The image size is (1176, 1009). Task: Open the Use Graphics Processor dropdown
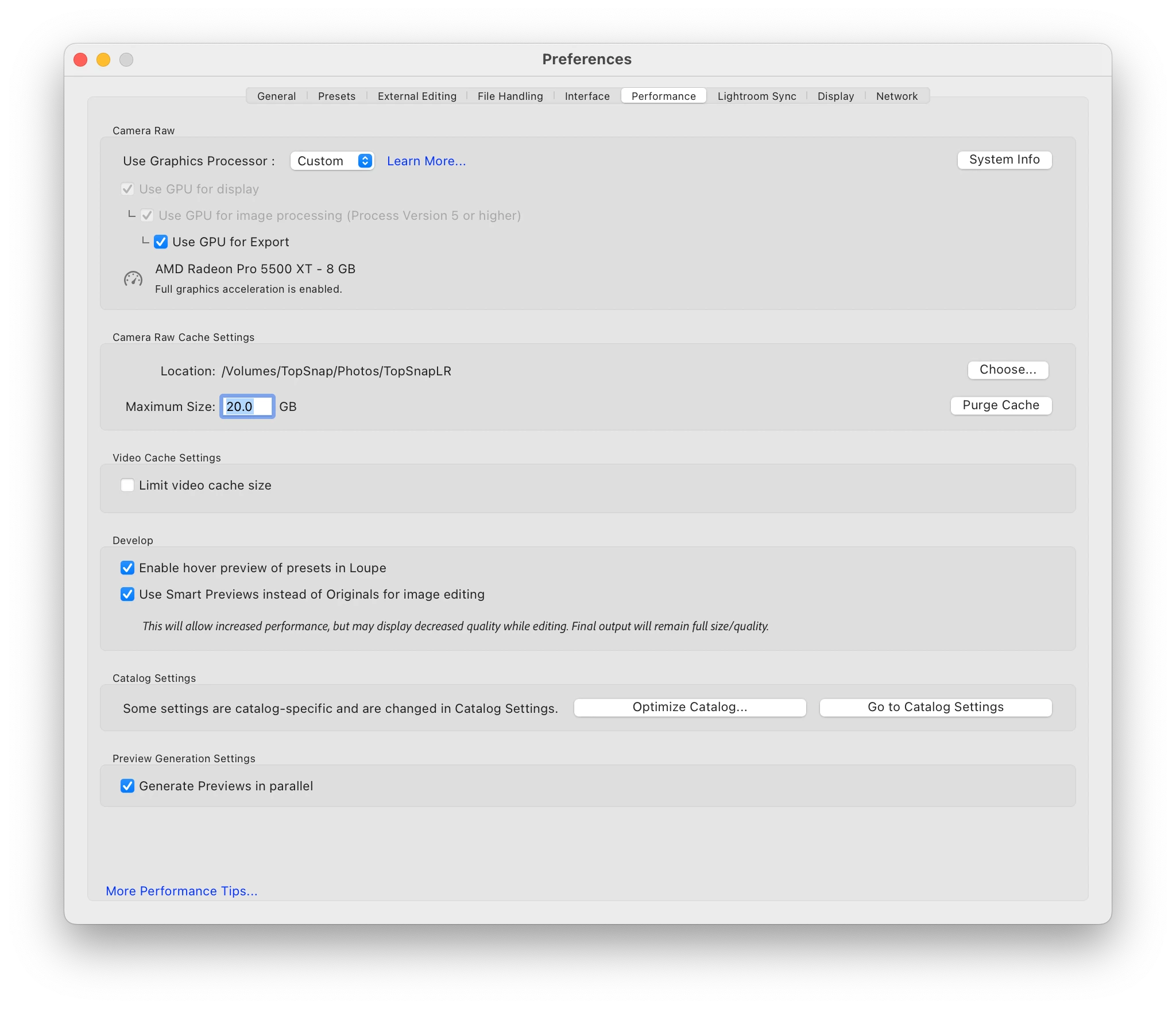coord(332,161)
